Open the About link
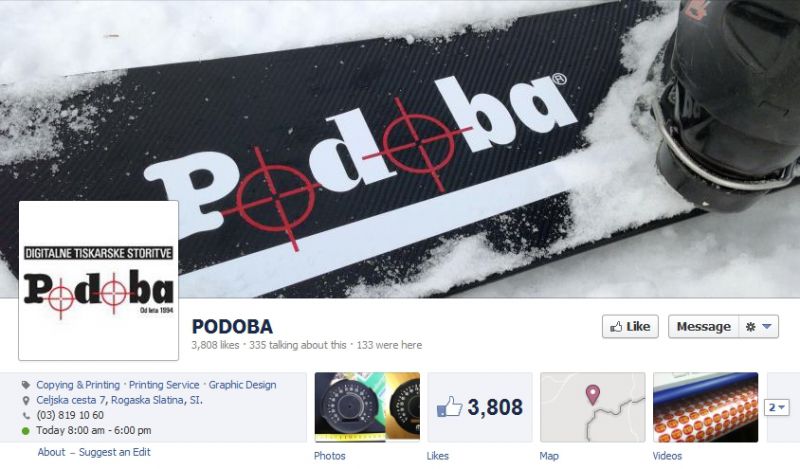This screenshot has height=469, width=800. point(52,452)
